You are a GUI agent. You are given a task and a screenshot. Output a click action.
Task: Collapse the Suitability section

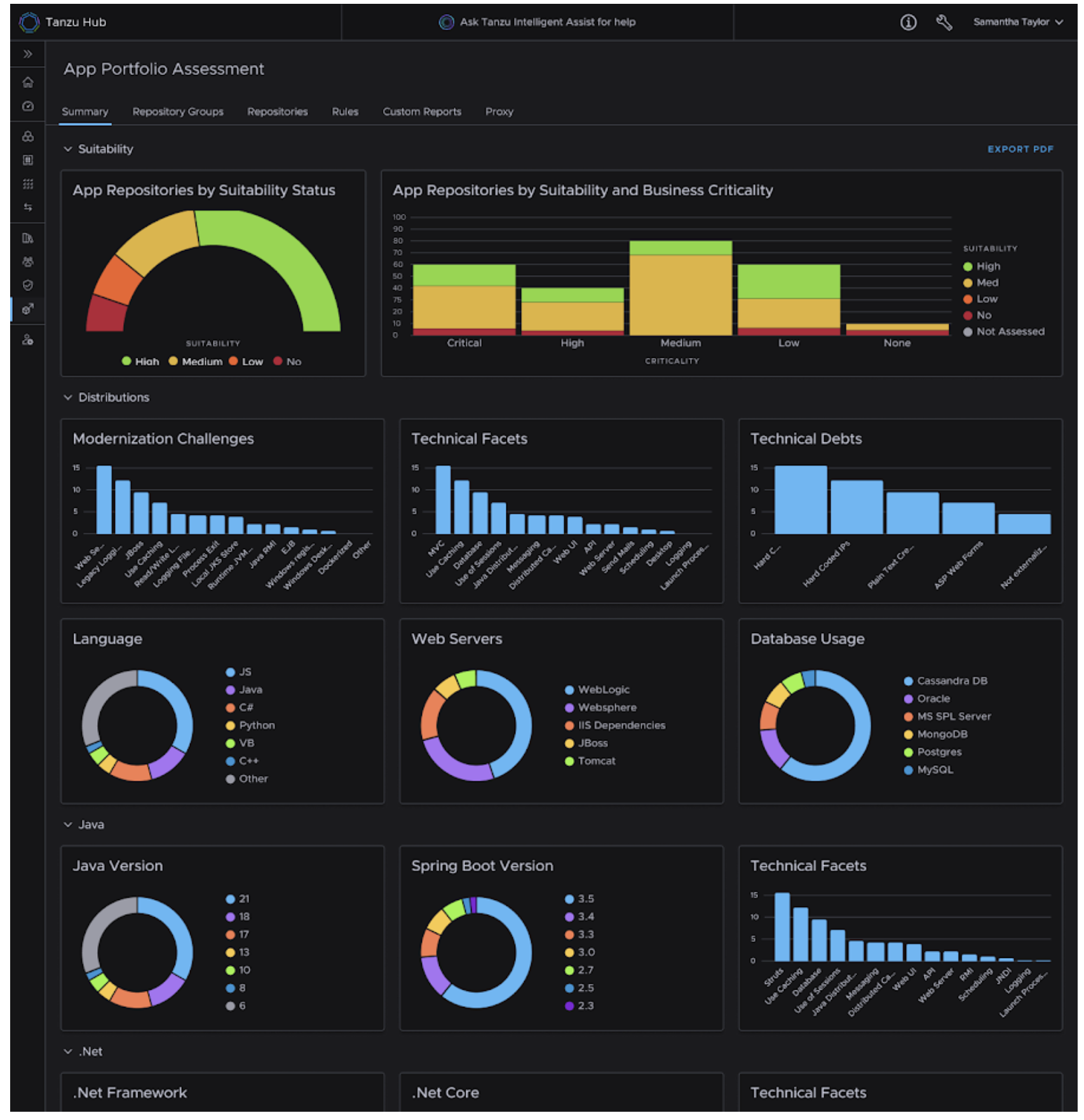[67, 149]
